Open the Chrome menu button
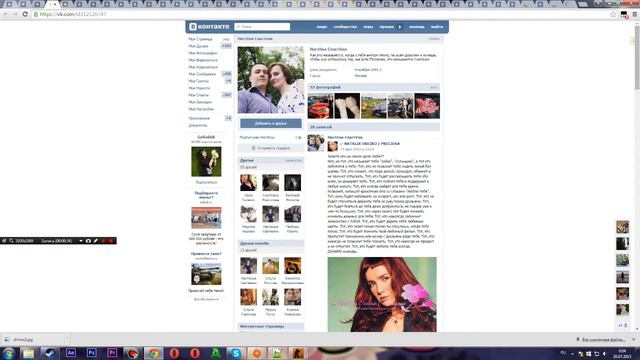Viewport: 640px width, 360px height. click(x=635, y=14)
